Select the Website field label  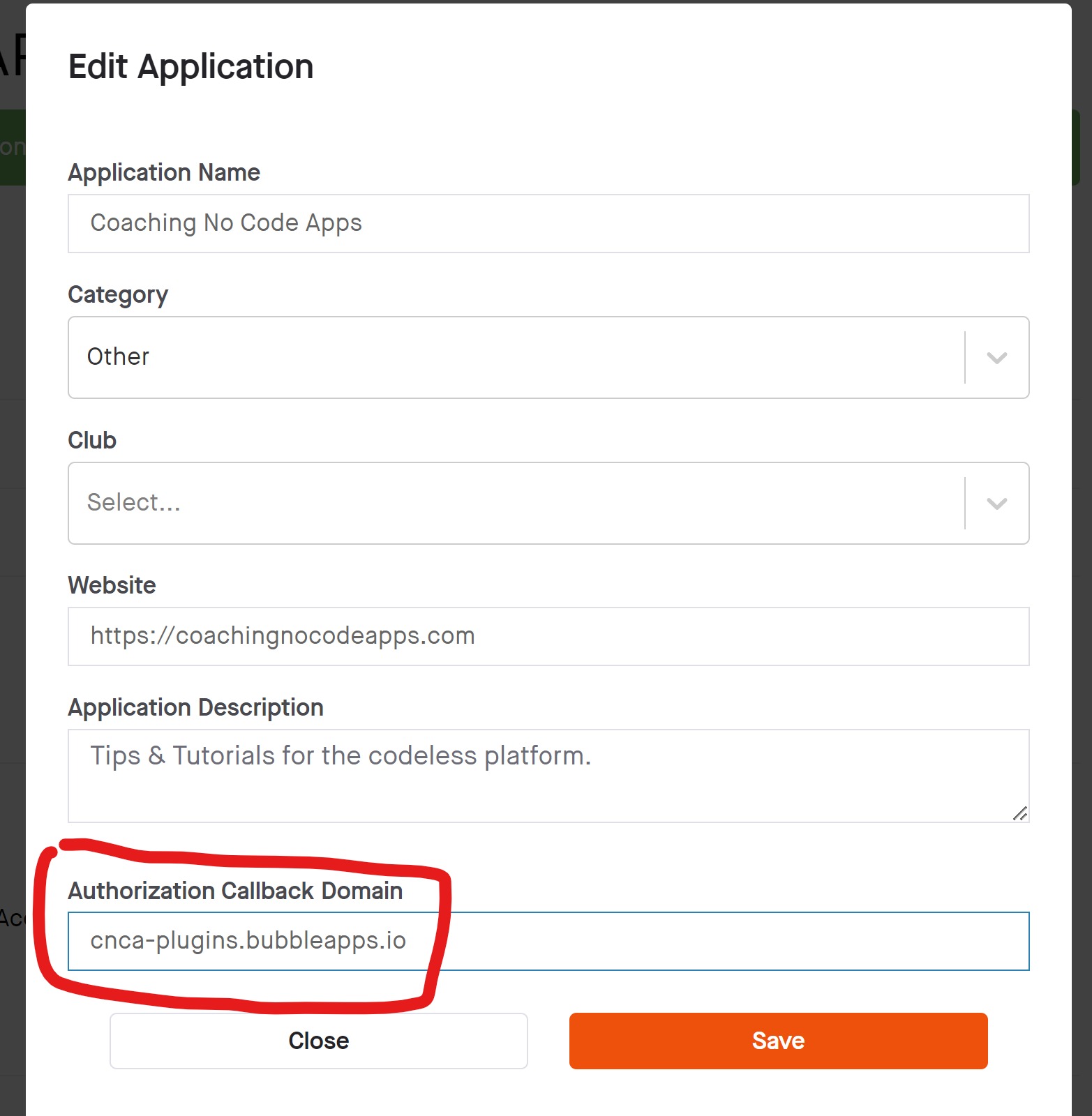112,585
